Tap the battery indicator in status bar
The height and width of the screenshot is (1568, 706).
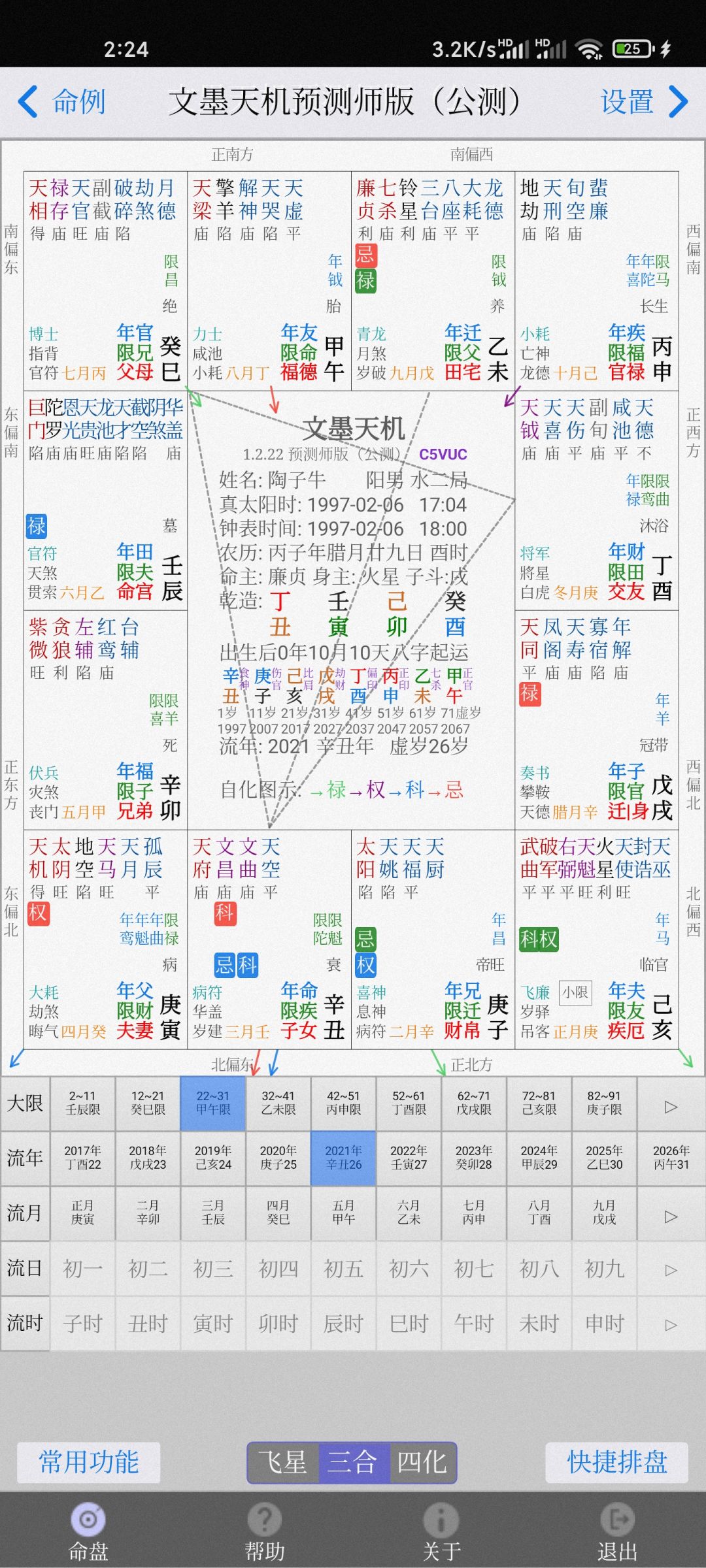[633, 48]
